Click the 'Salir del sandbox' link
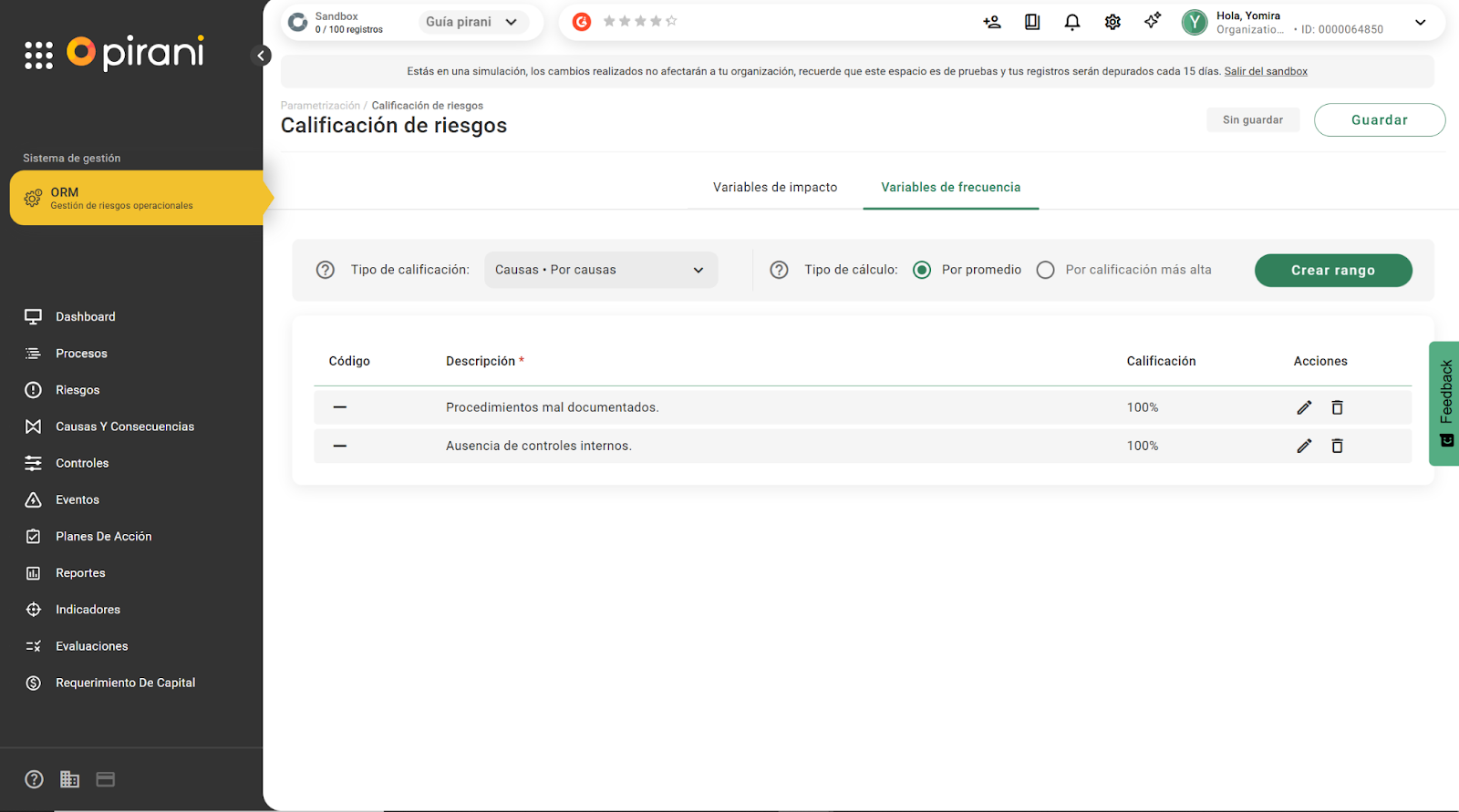 (x=1266, y=71)
